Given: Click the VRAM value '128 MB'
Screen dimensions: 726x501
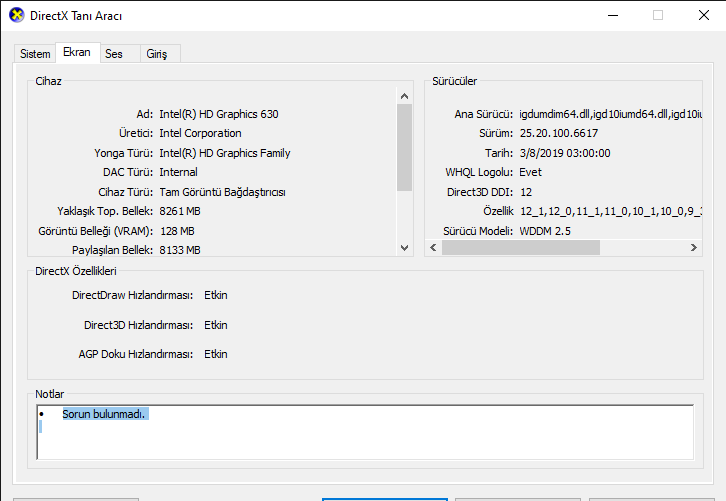Looking at the screenshot, I should point(177,231).
